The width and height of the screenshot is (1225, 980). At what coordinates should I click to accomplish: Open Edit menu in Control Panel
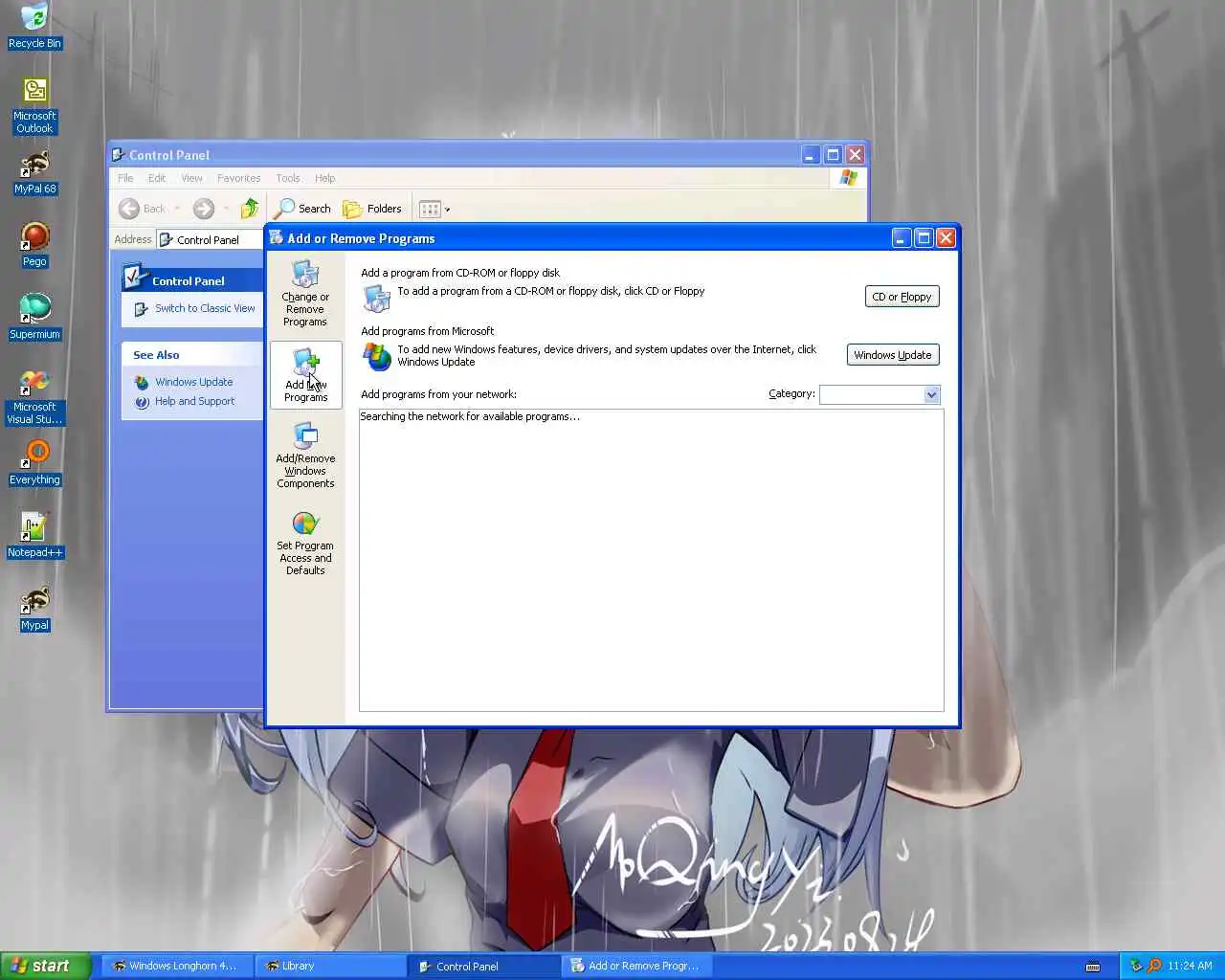coord(157,178)
